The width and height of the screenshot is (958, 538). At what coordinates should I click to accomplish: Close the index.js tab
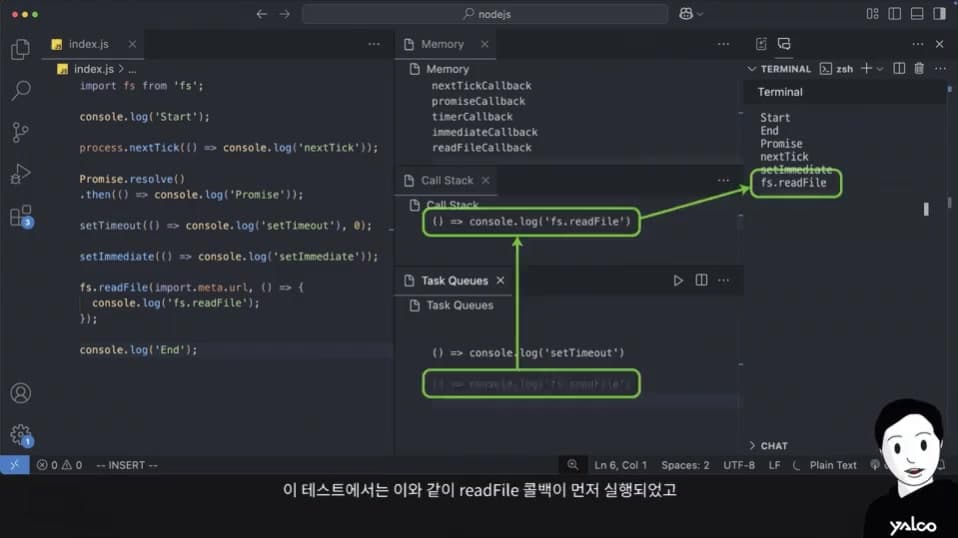point(132,44)
